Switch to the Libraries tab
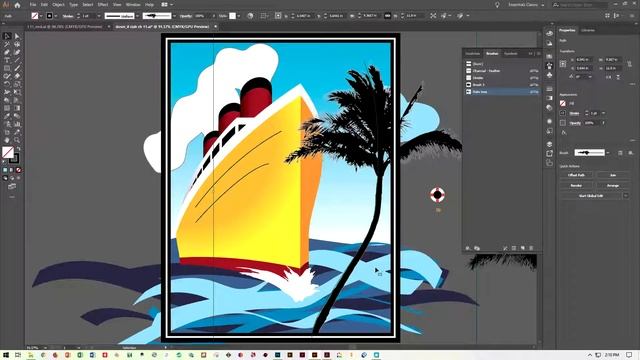The image size is (640, 360). pos(588,30)
